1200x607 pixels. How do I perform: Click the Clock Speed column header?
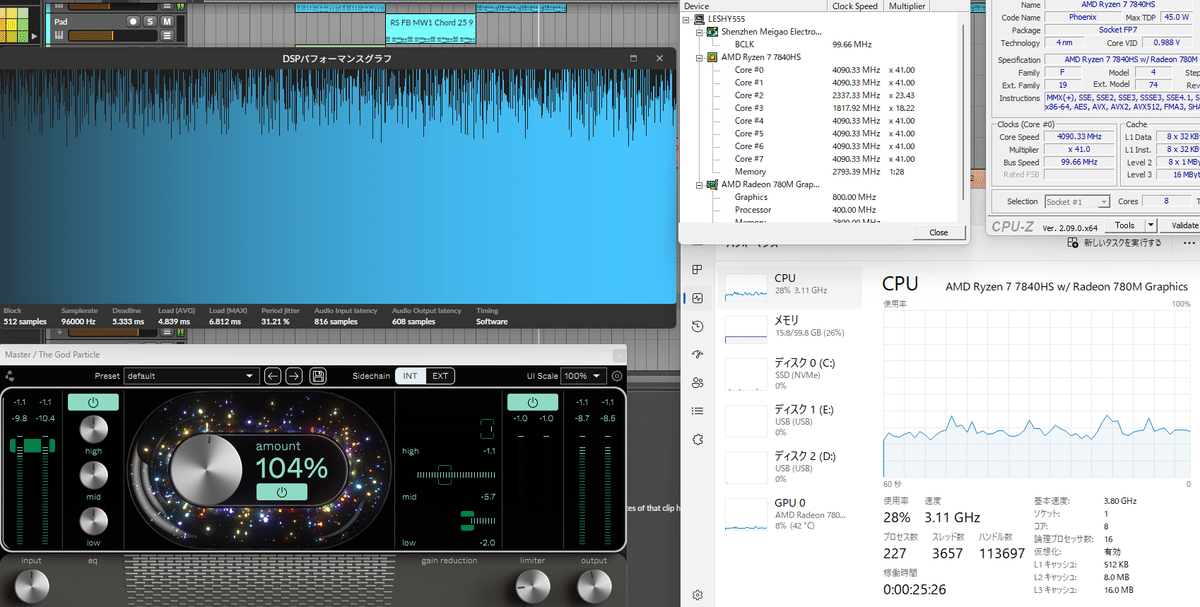[857, 5]
